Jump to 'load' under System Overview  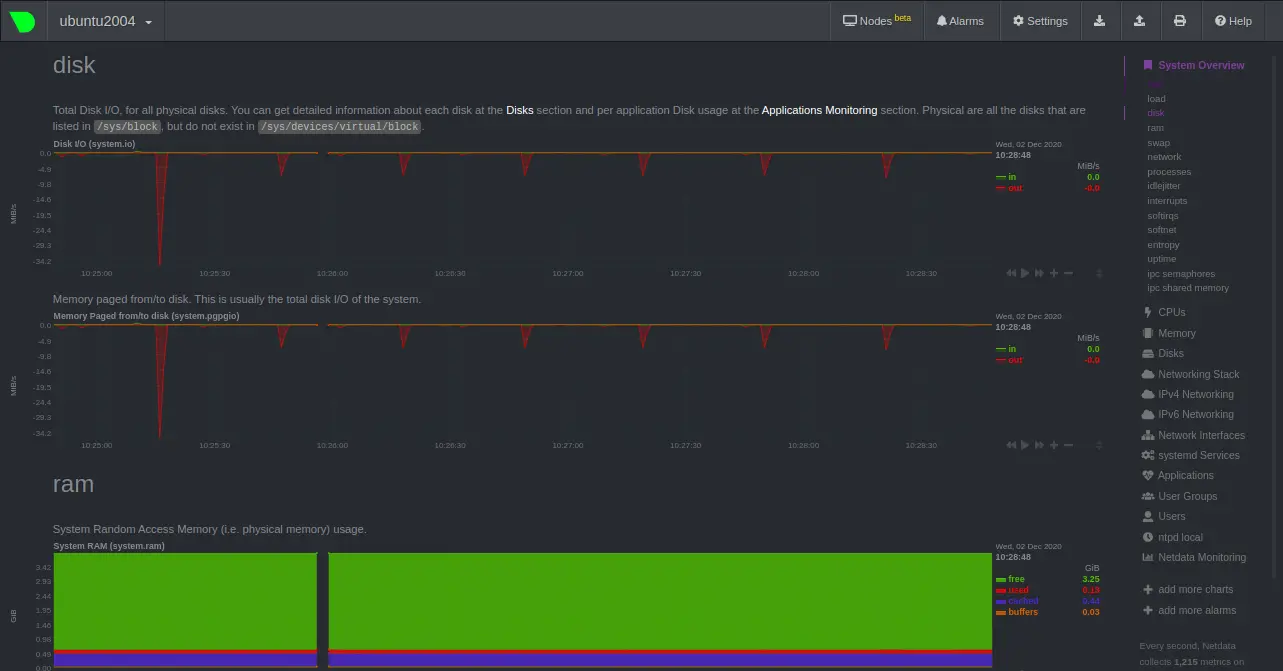coord(1156,99)
